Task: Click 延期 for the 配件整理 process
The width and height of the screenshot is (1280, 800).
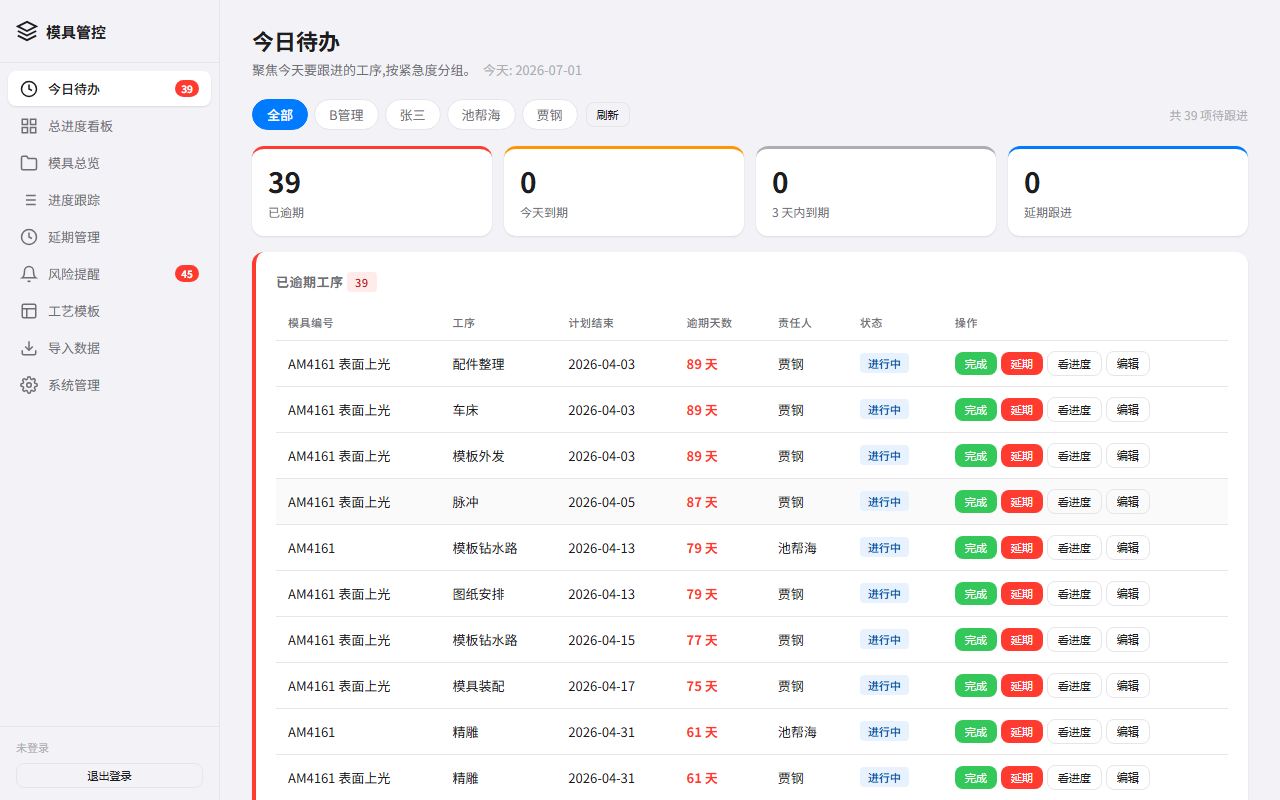Action: tap(1022, 364)
